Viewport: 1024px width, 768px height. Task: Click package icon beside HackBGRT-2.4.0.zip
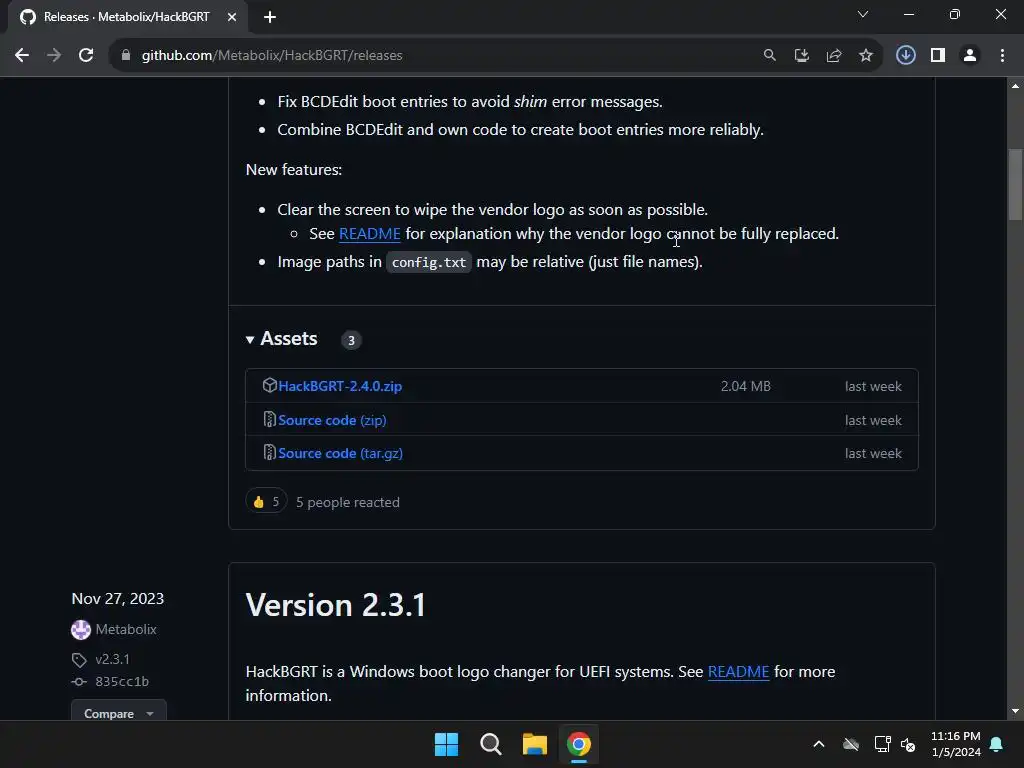269,385
